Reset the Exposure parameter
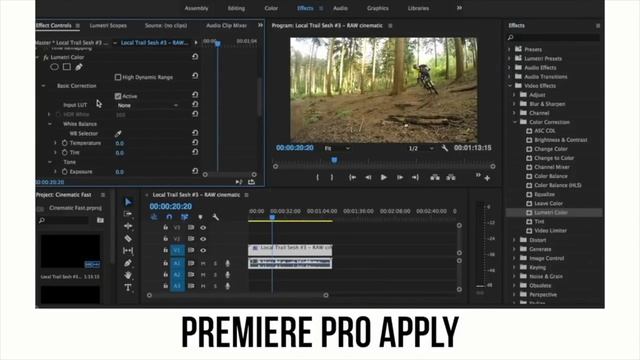The height and width of the screenshot is (360, 640). pos(195,171)
